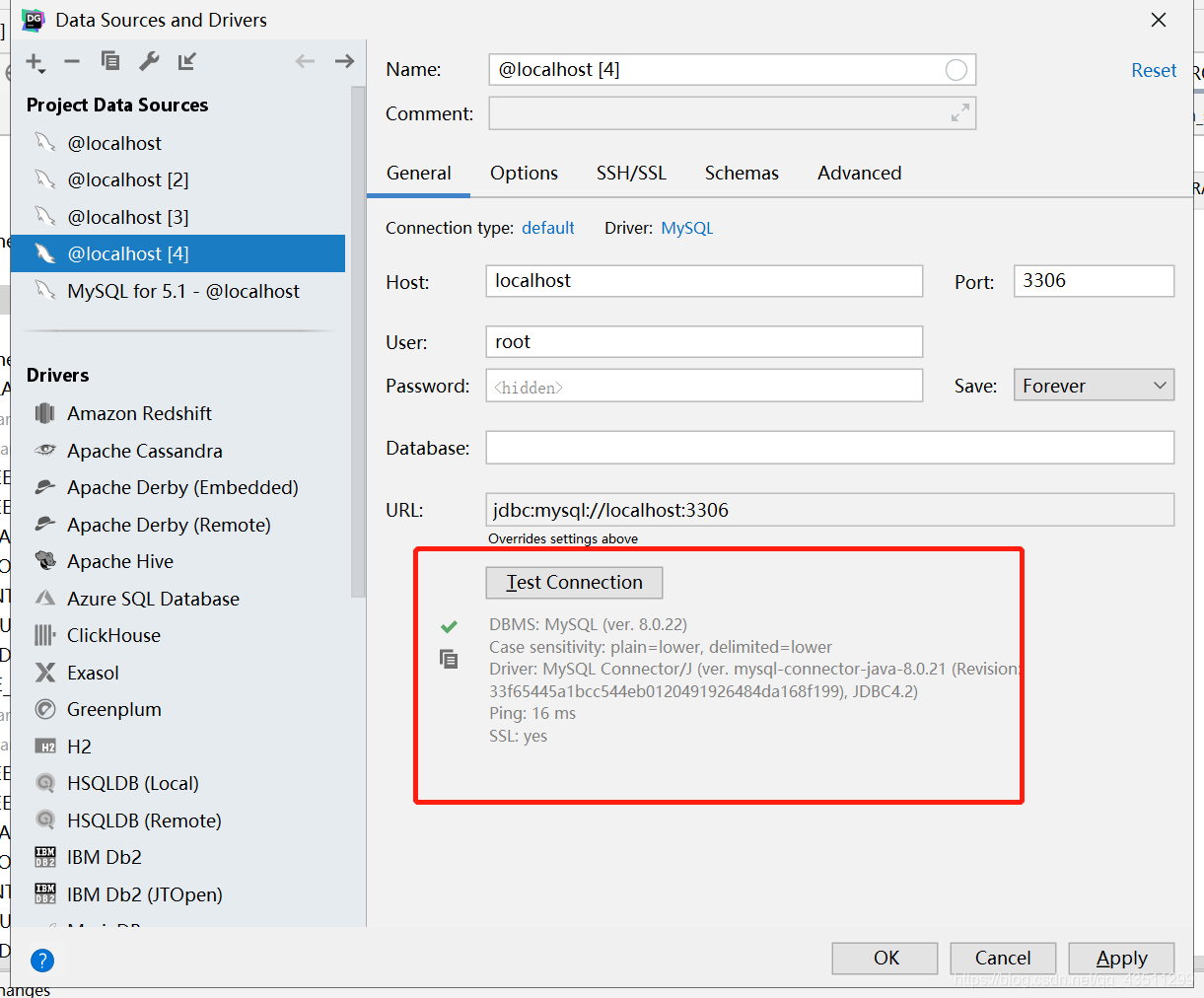Go forward with the right arrow
Image resolution: width=1204 pixels, height=998 pixels.
pos(344,61)
